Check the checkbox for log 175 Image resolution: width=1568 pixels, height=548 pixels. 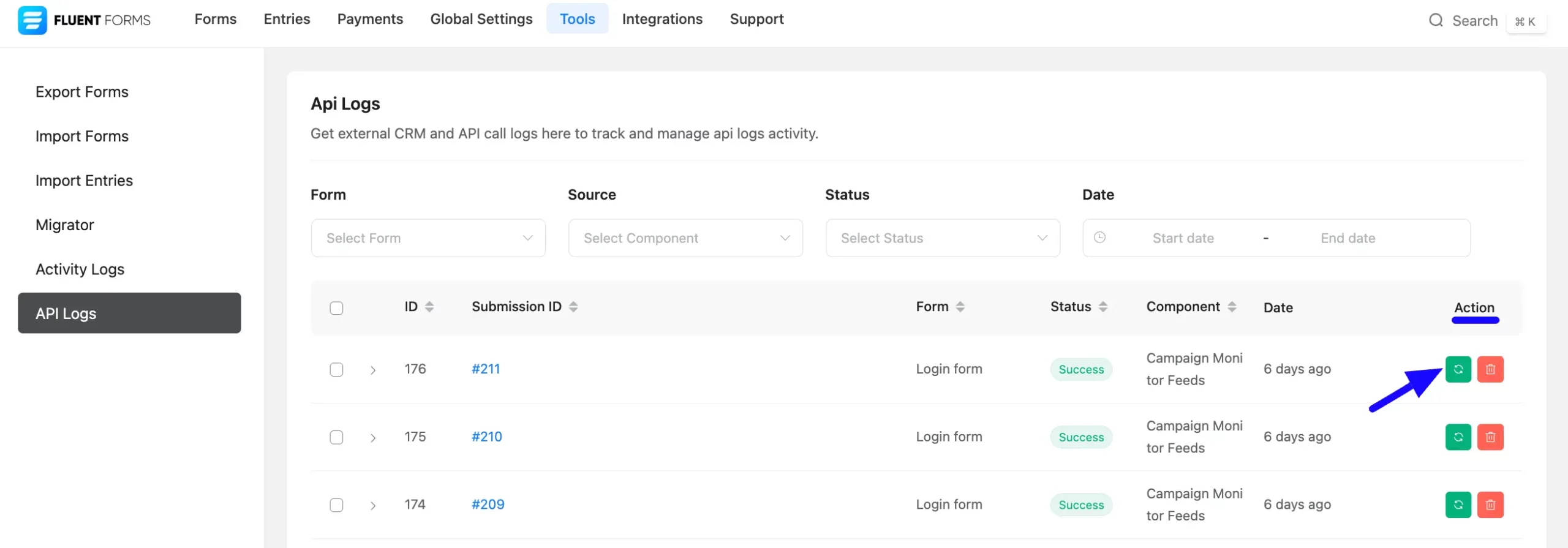pos(336,438)
